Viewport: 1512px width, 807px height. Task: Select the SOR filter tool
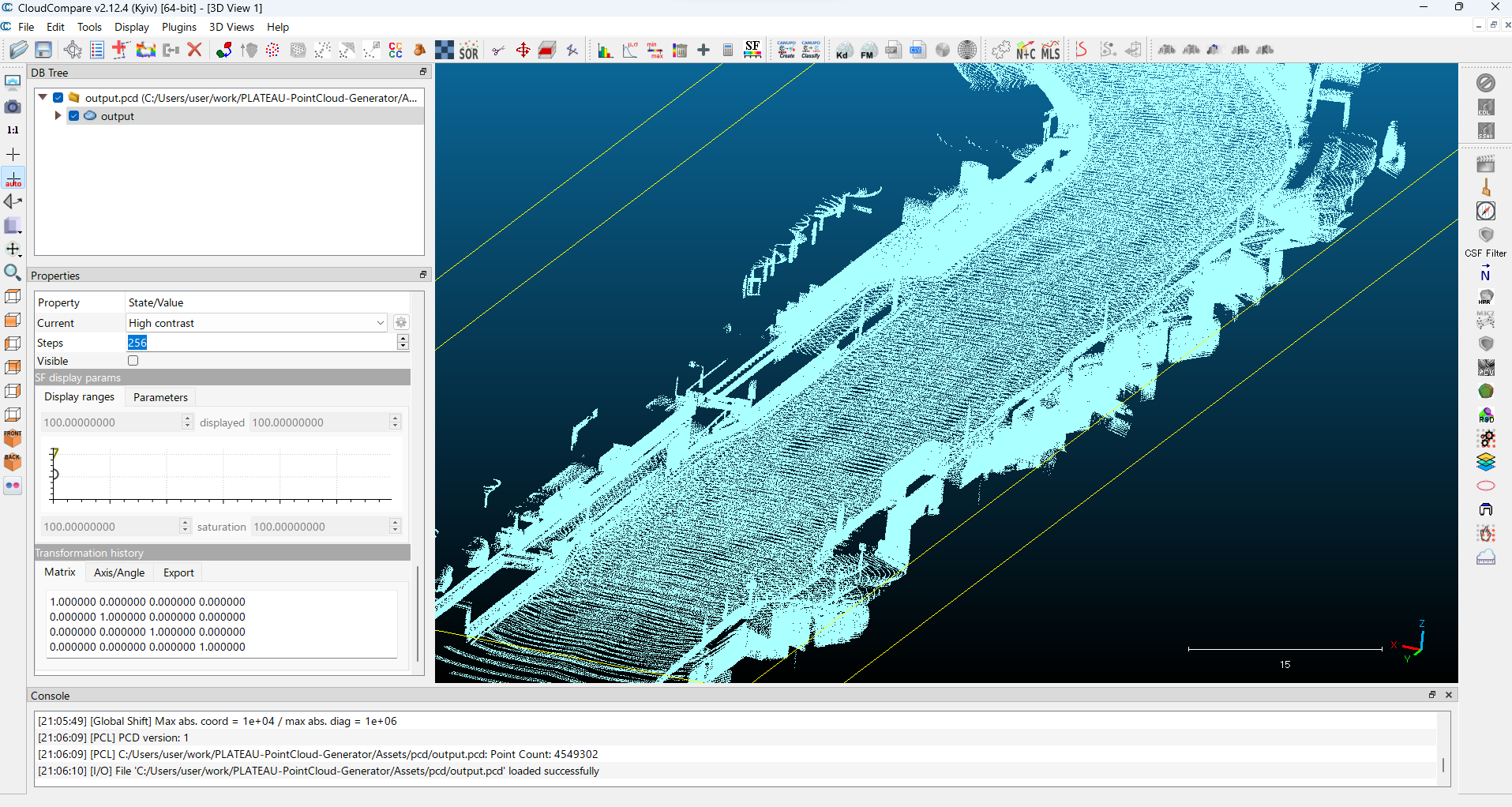point(469,51)
